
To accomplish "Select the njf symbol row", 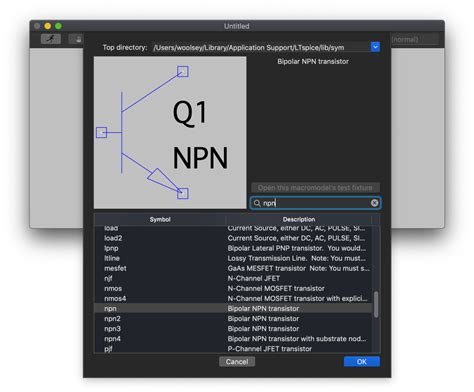I will tap(233, 278).
